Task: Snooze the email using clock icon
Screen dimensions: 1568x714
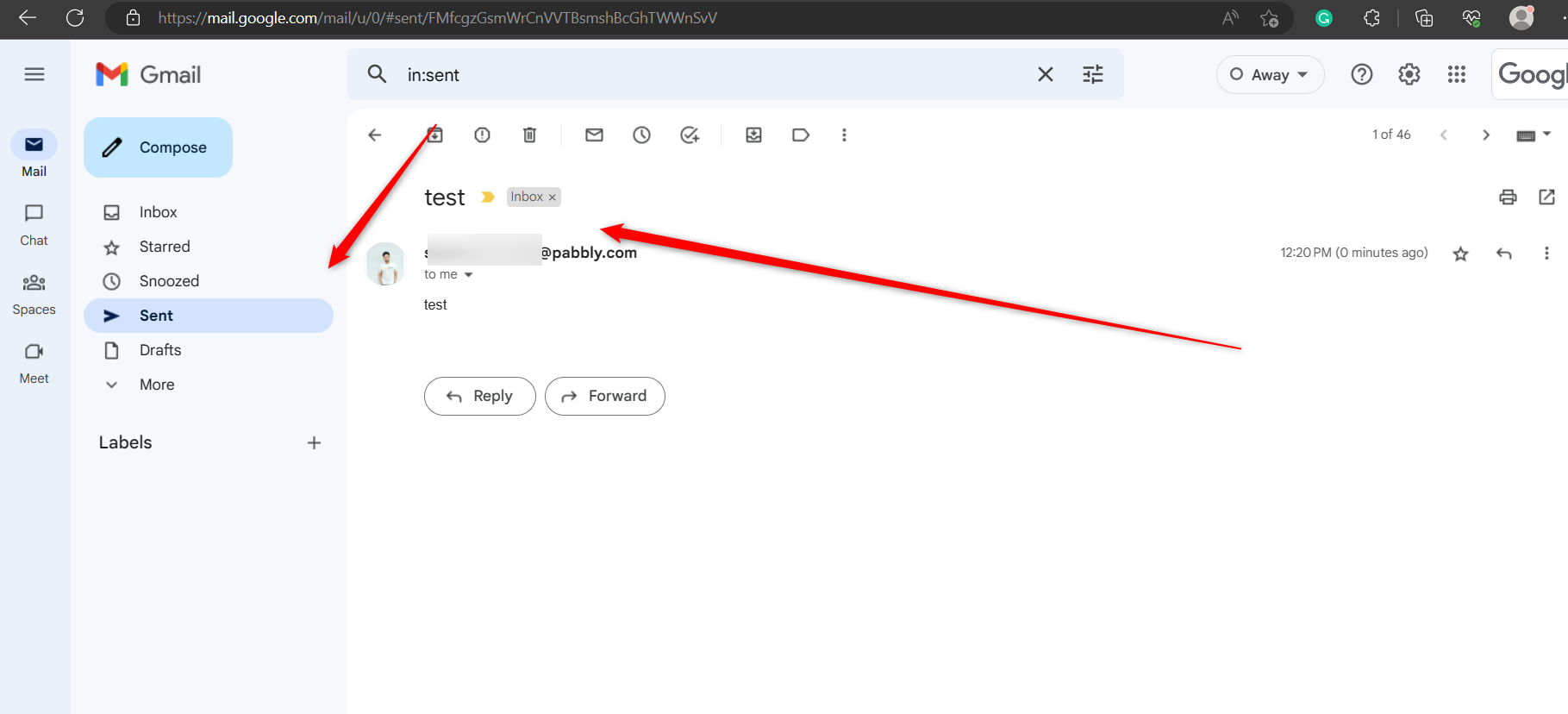Action: (641, 135)
